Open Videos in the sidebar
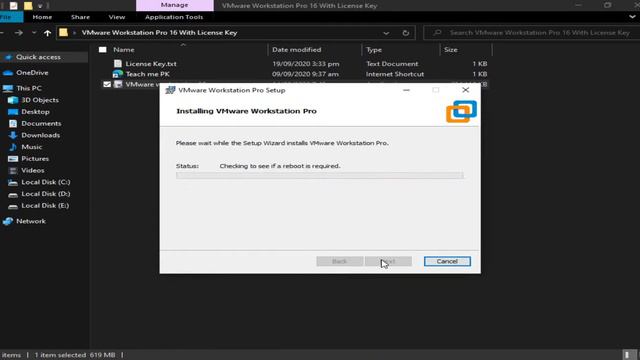Screen dimensions: 640x360 click(x=33, y=171)
